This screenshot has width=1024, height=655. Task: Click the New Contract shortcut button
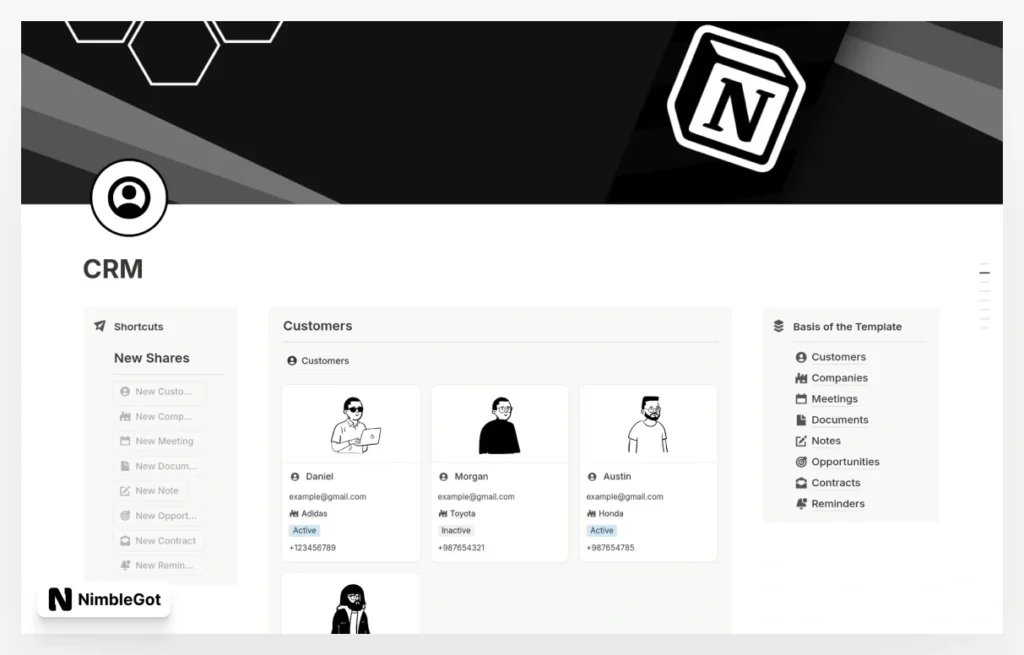pyautogui.click(x=159, y=541)
